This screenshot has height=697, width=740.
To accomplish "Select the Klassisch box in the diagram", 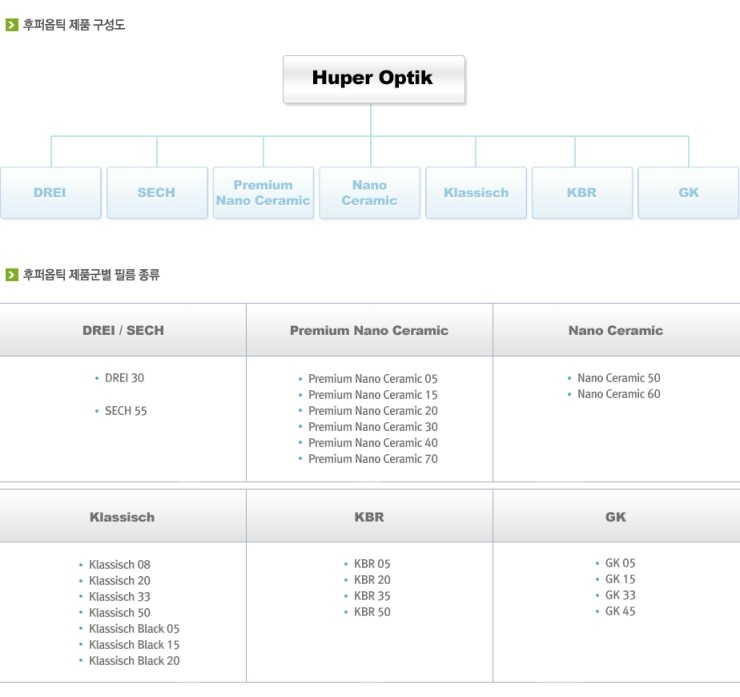I will 476,193.
